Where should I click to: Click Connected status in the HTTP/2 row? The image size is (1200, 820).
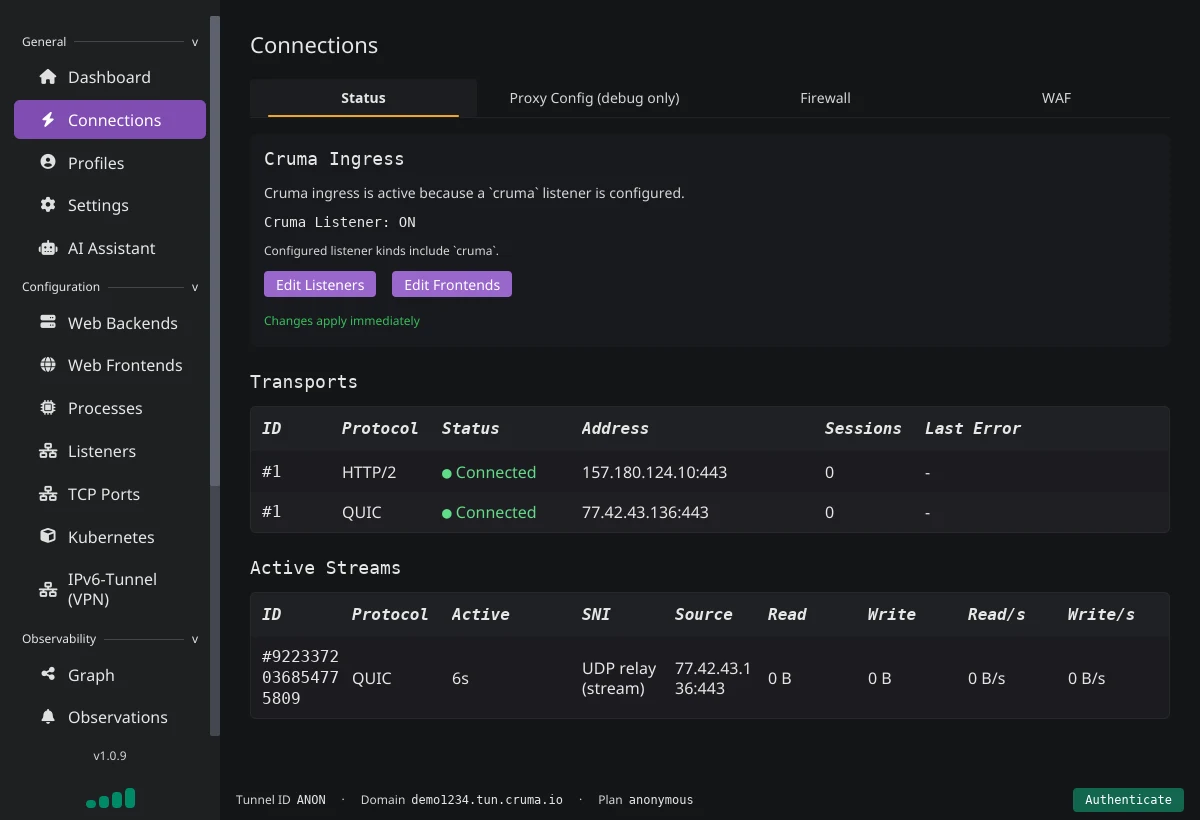tap(489, 472)
